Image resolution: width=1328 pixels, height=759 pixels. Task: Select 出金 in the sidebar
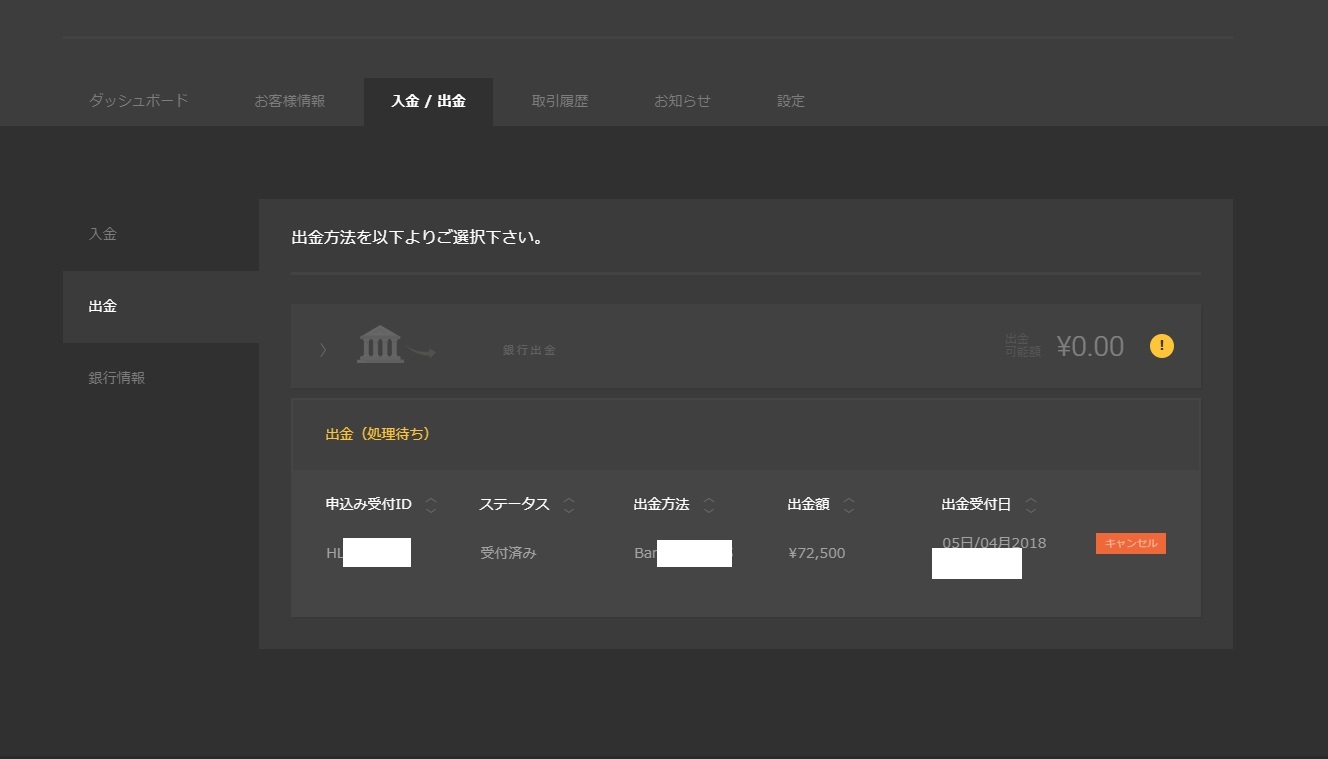click(161, 306)
